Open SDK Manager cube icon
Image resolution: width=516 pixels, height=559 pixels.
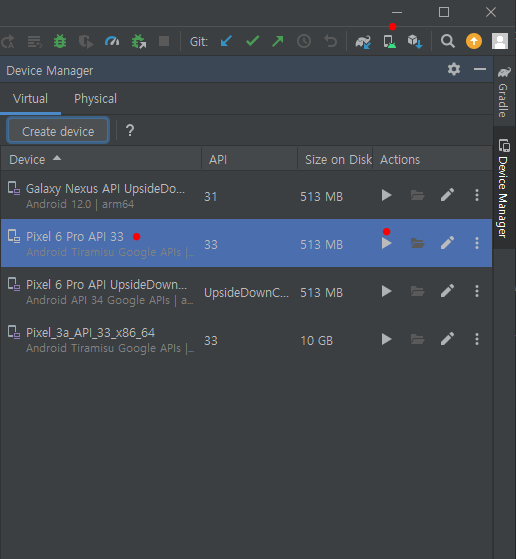click(x=415, y=41)
